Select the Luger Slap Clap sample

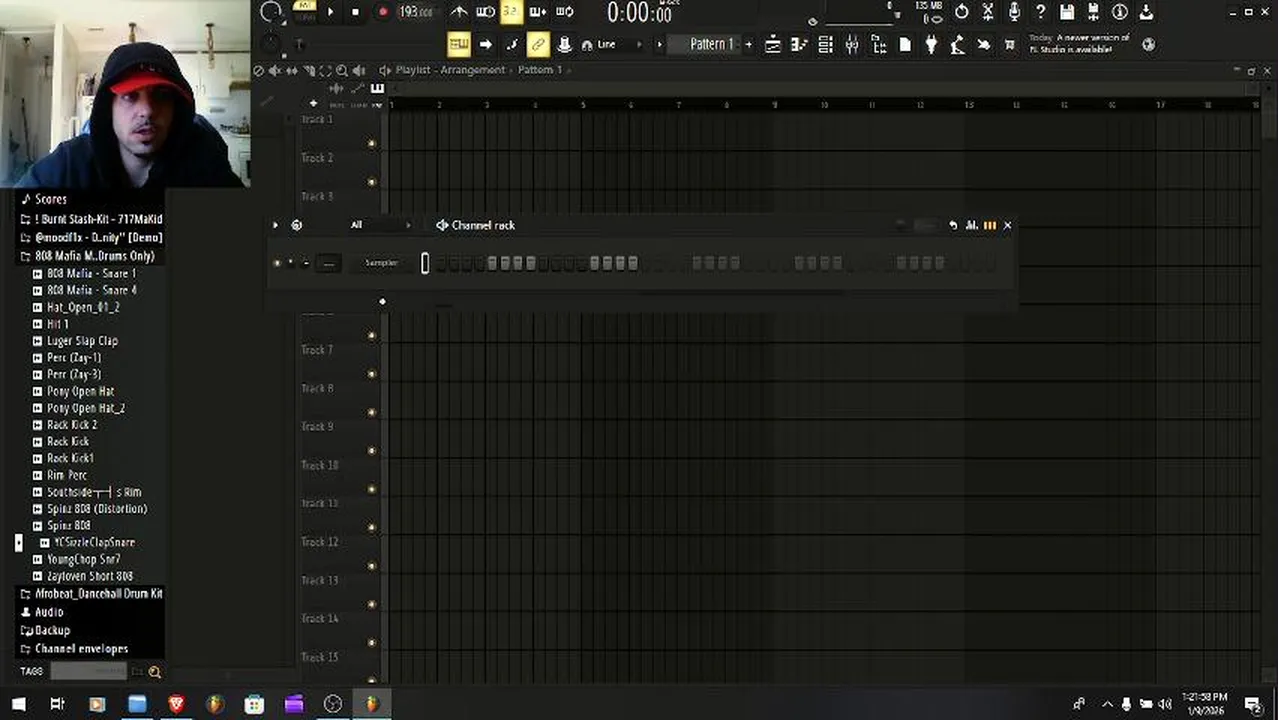tap(82, 341)
